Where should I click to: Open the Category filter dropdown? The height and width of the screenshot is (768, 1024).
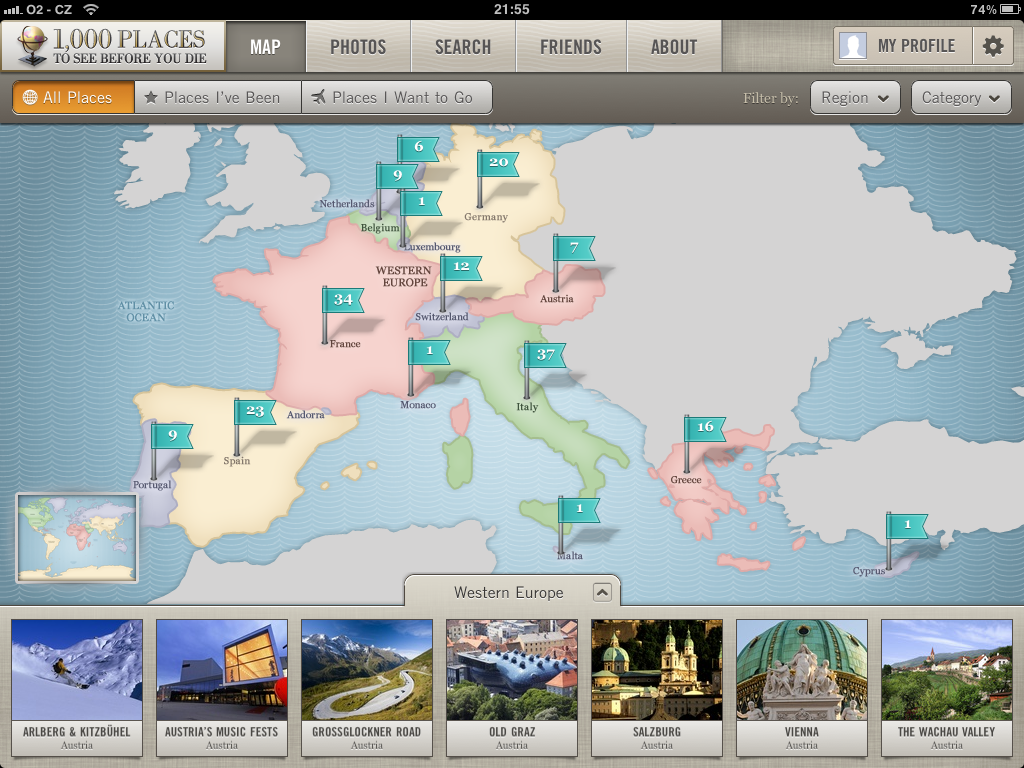pyautogui.click(x=961, y=98)
